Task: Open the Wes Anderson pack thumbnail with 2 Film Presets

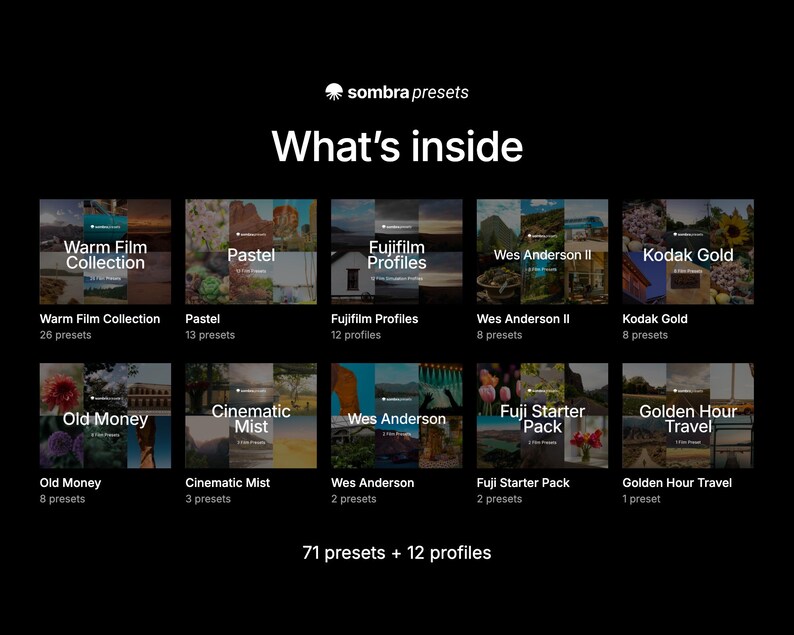Action: [x=396, y=416]
